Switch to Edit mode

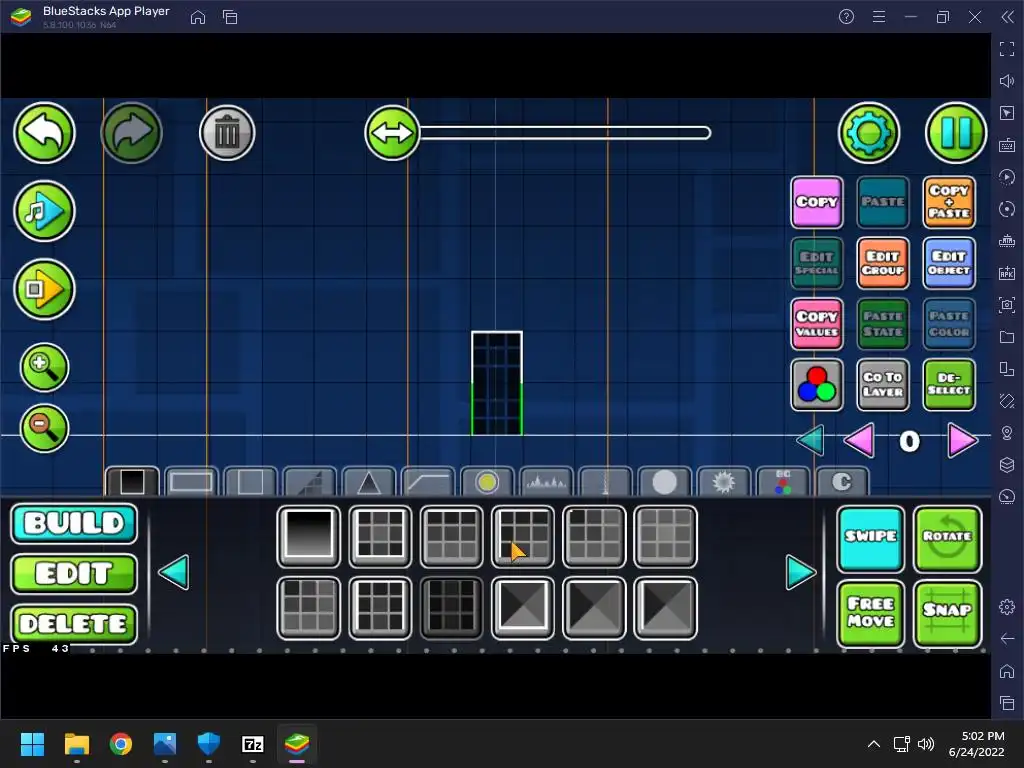pos(74,573)
